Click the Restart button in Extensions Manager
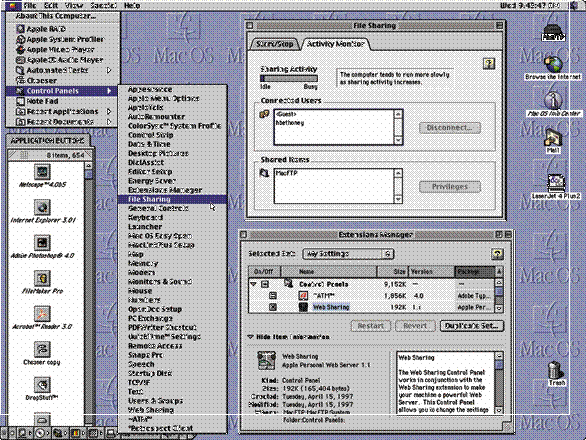 tap(370, 326)
